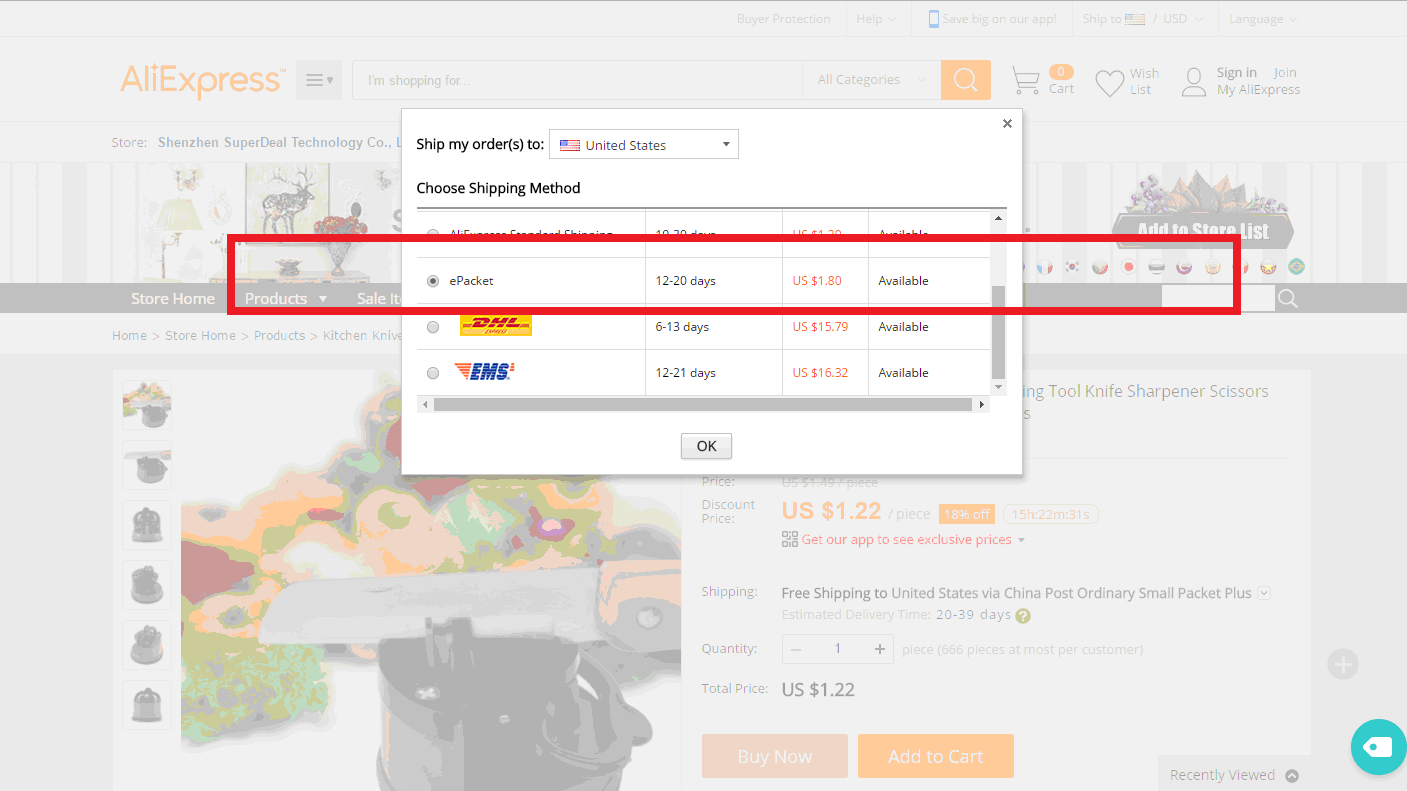Open the All Categories dropdown

pyautogui.click(x=869, y=79)
